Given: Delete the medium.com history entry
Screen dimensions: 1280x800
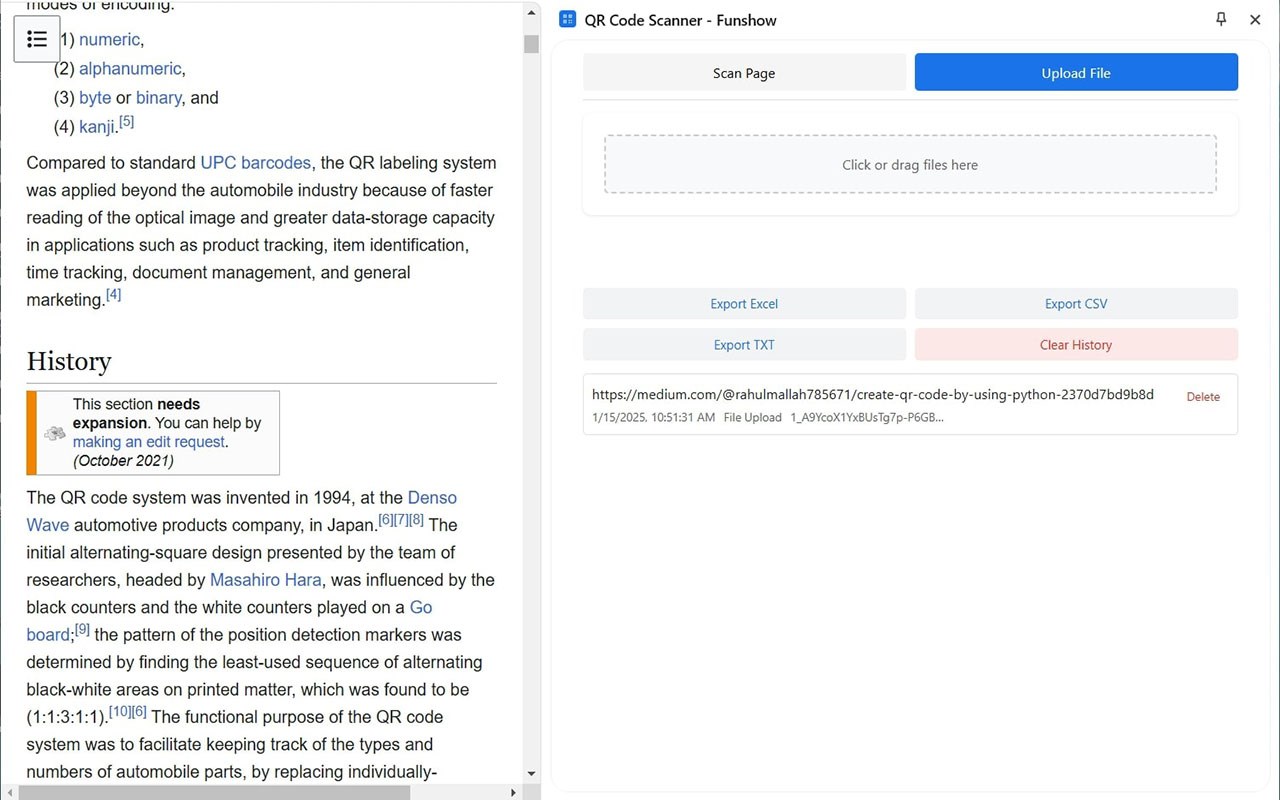Looking at the screenshot, I should pyautogui.click(x=1203, y=397).
